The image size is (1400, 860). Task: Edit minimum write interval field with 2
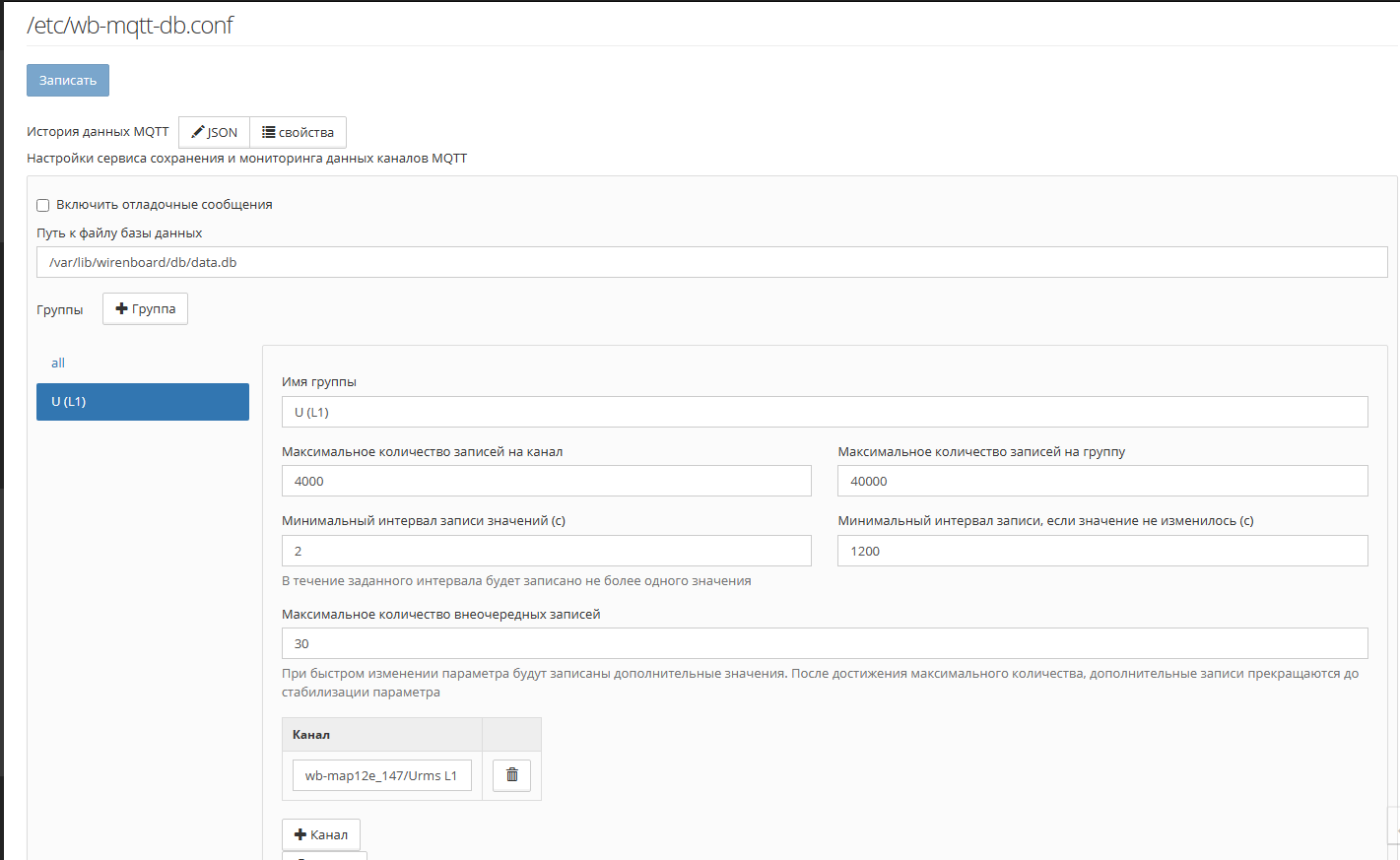[x=547, y=551]
